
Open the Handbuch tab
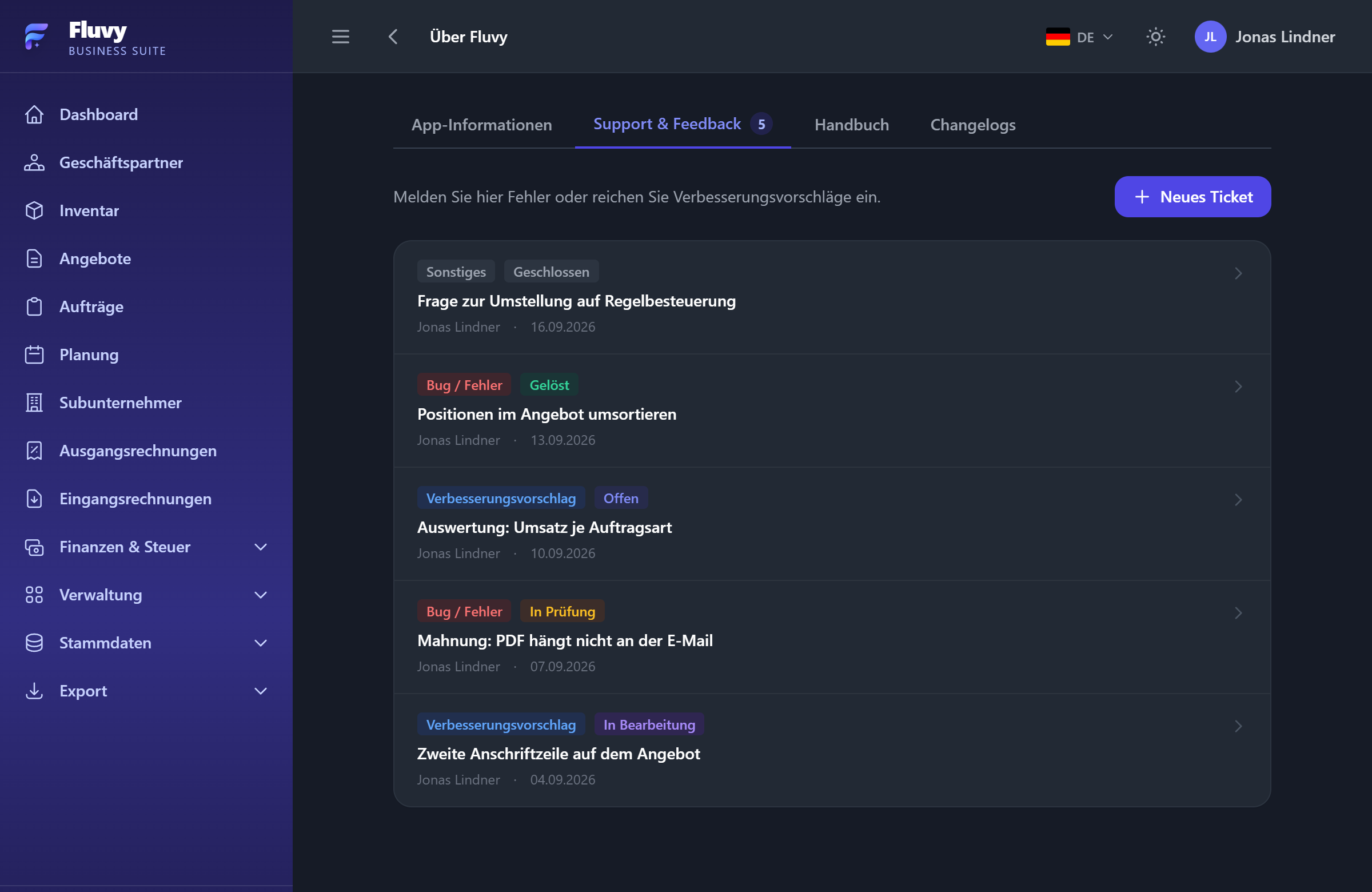tap(851, 125)
